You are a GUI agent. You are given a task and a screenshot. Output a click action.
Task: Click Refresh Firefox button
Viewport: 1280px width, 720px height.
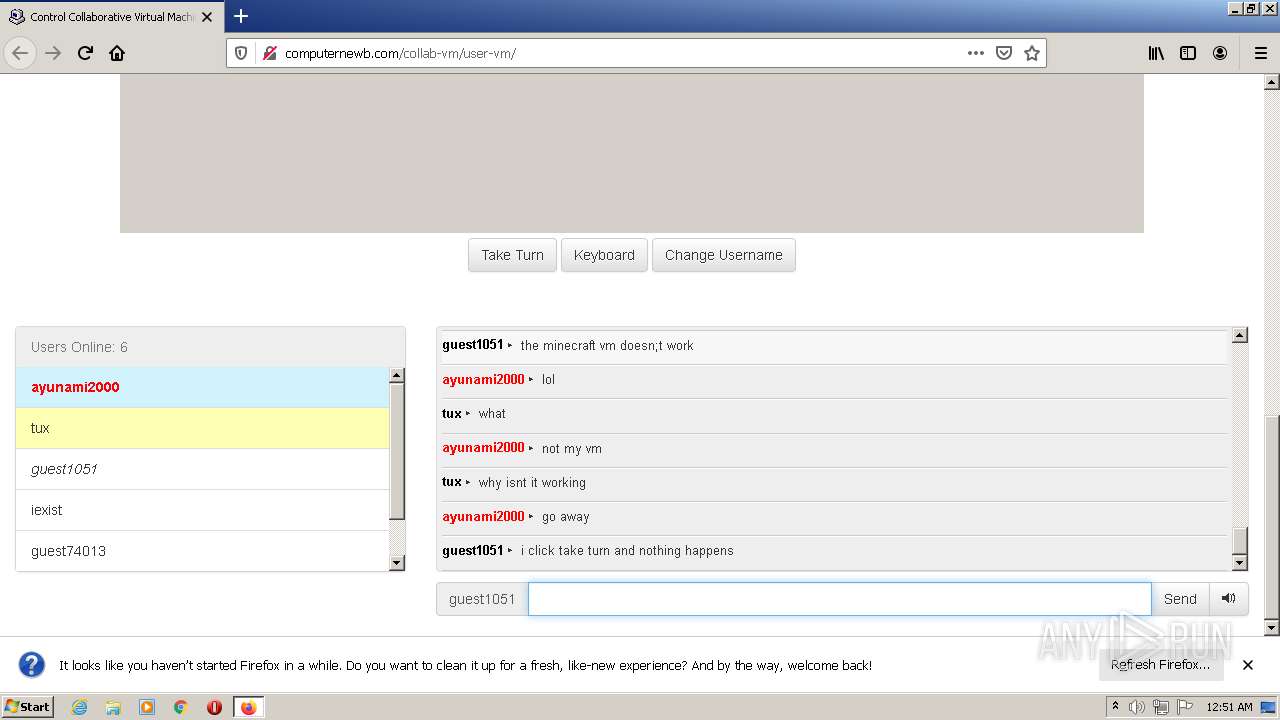click(x=1160, y=665)
